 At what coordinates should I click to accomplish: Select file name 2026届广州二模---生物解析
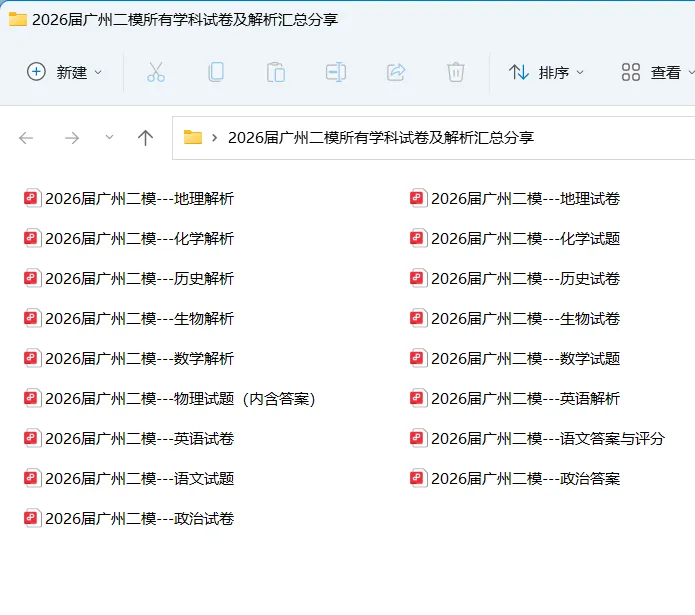point(140,318)
